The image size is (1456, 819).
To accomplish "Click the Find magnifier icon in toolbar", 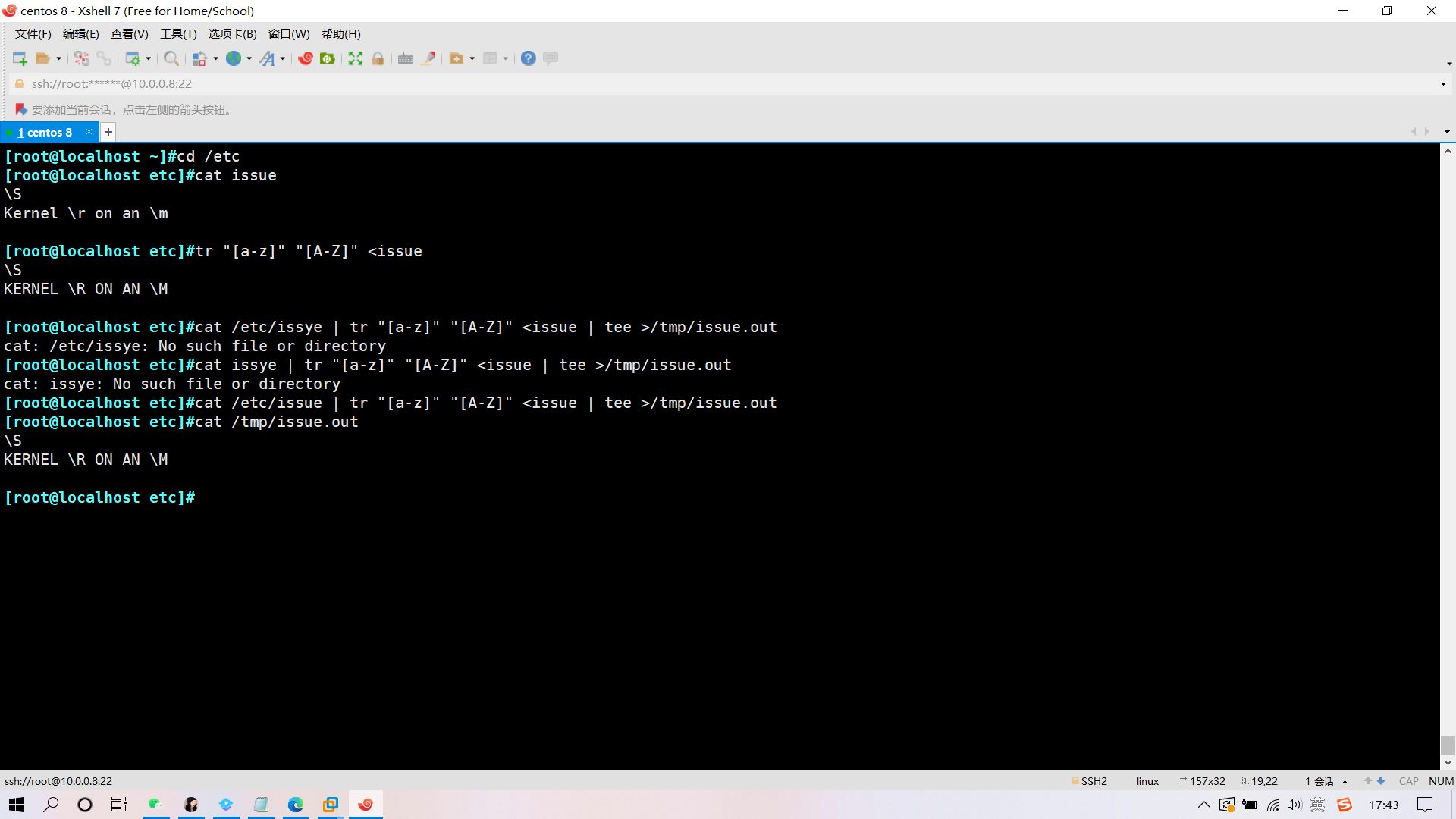I will tap(171, 58).
